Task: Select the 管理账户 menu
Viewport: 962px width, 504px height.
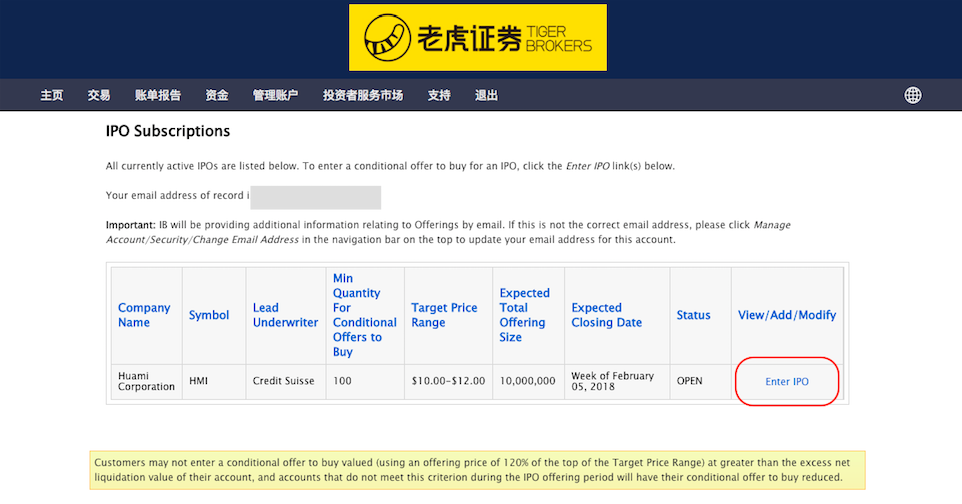Action: 275,95
